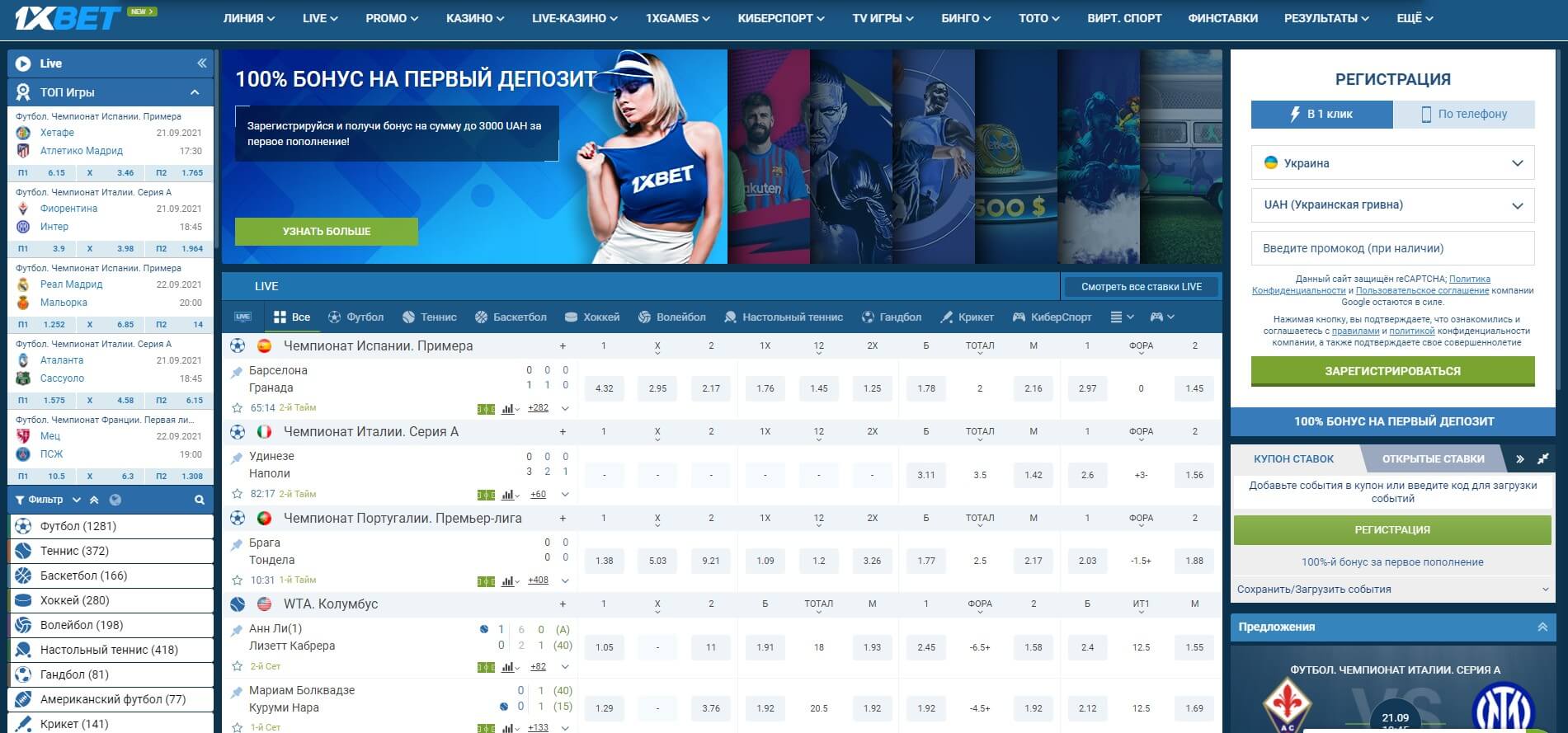Click 100% БОНУС НА ПЕРВЫЙ ДЕПОЗИТ blue bar
Viewport: 1568px width, 733px height.
[x=1393, y=421]
